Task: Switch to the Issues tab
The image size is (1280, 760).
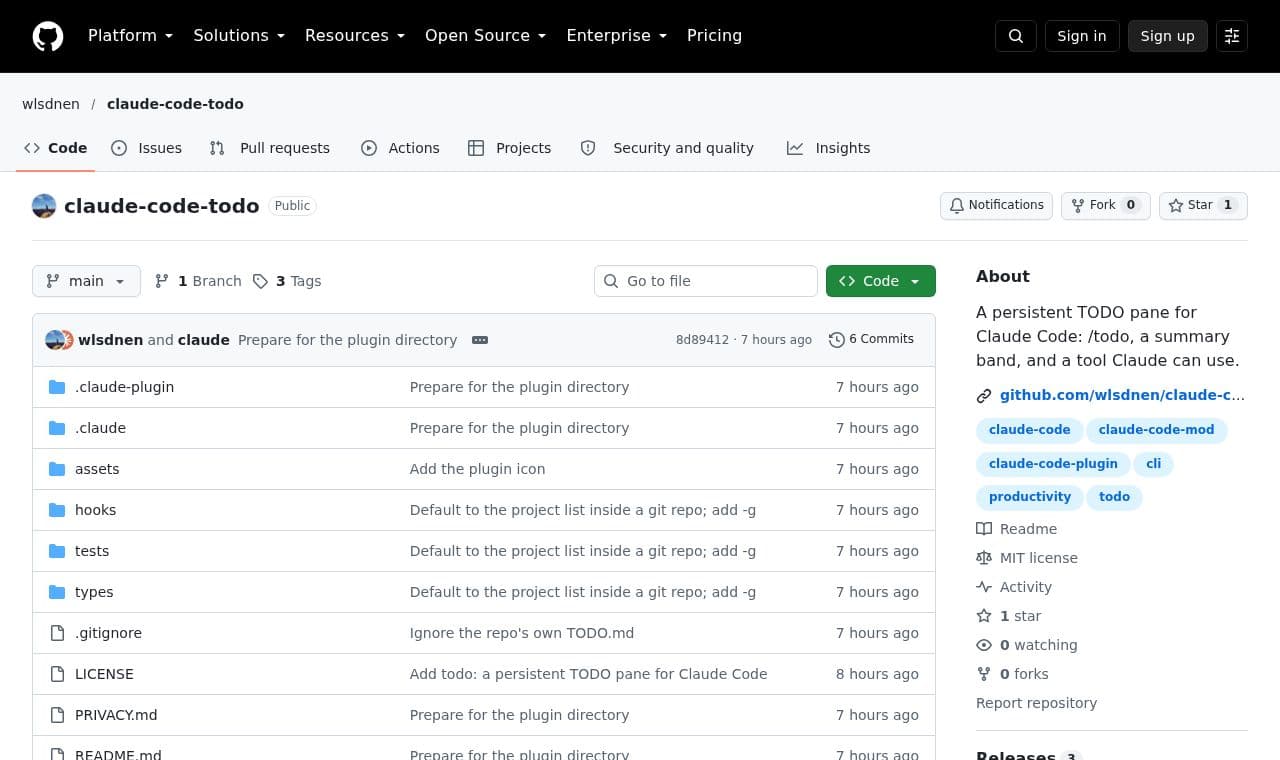Action: pos(146,148)
